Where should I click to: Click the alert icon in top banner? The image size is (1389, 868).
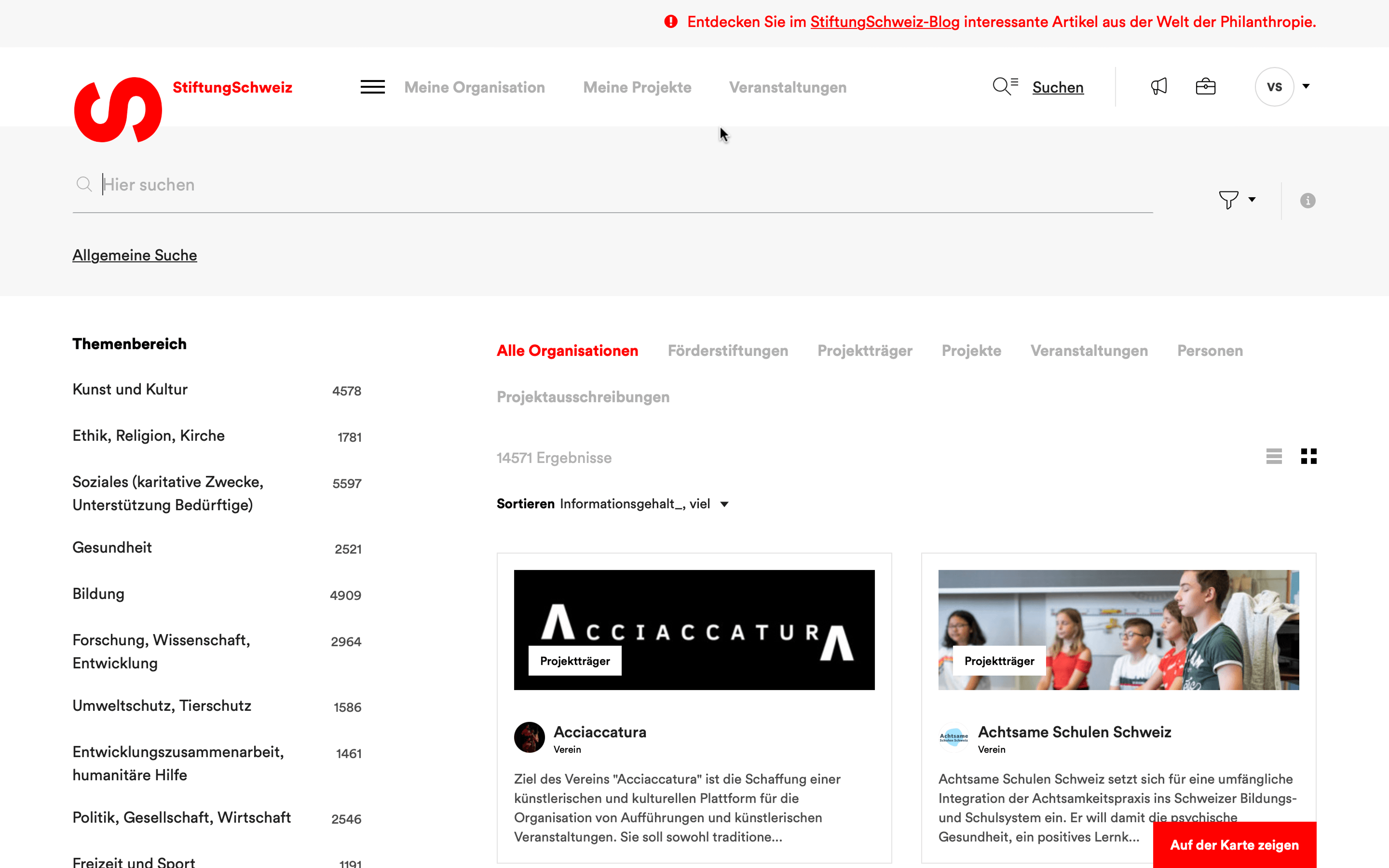pyautogui.click(x=670, y=22)
